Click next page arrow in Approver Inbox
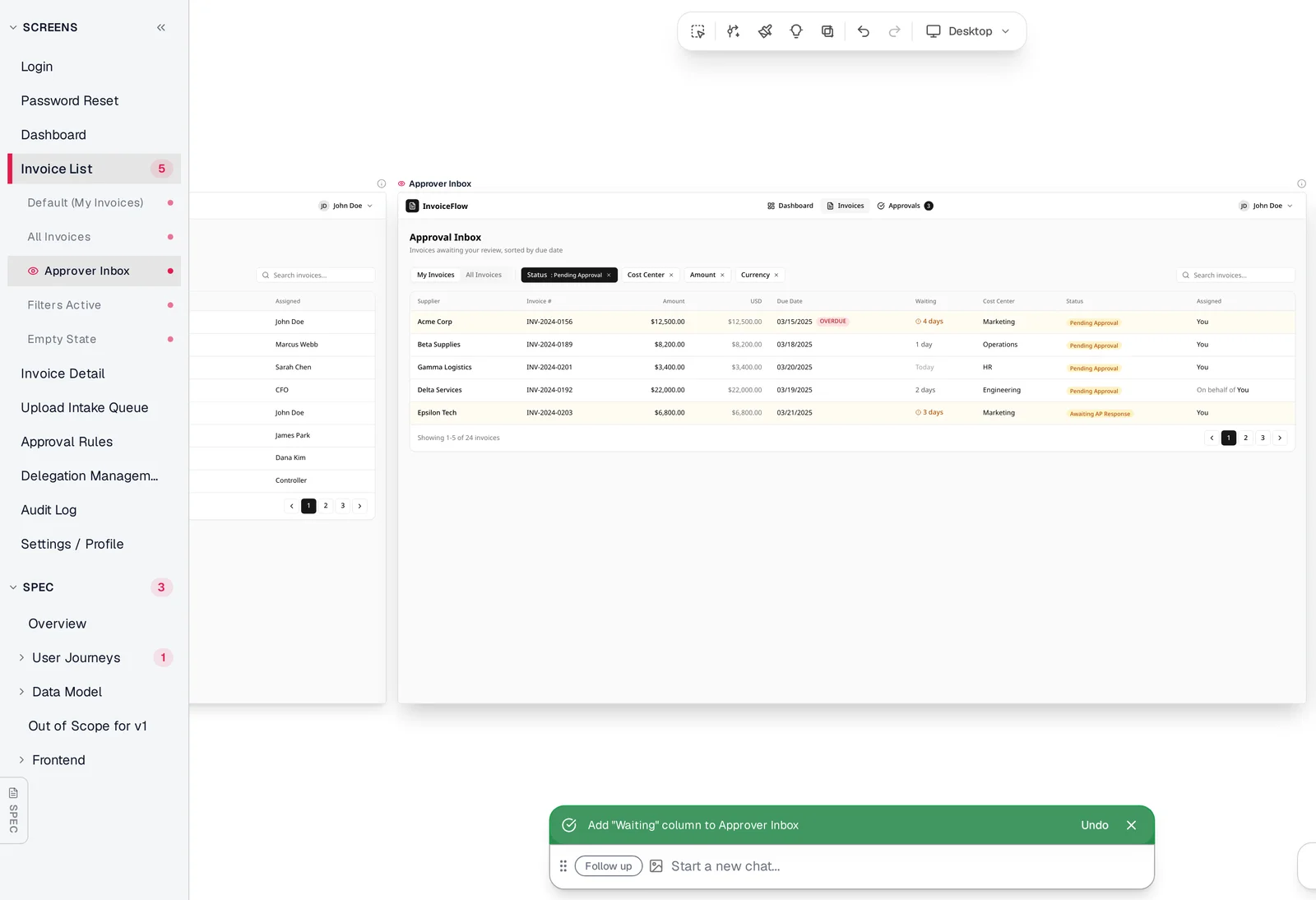The image size is (1316, 900). 1280,438
